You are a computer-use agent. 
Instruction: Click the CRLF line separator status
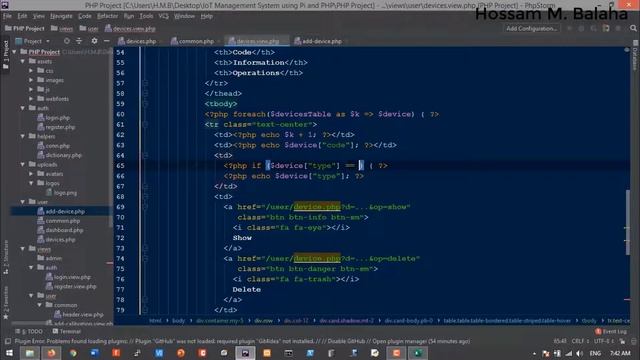pyautogui.click(x=579, y=341)
